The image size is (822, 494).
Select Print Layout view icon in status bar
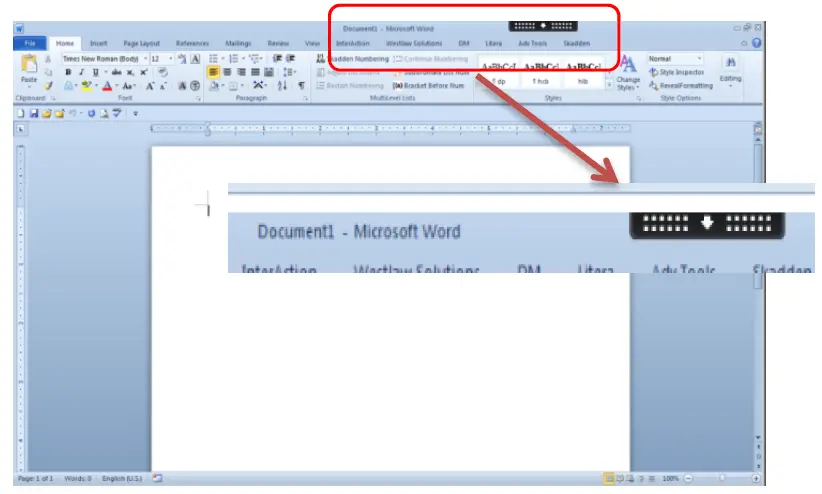pyautogui.click(x=609, y=478)
